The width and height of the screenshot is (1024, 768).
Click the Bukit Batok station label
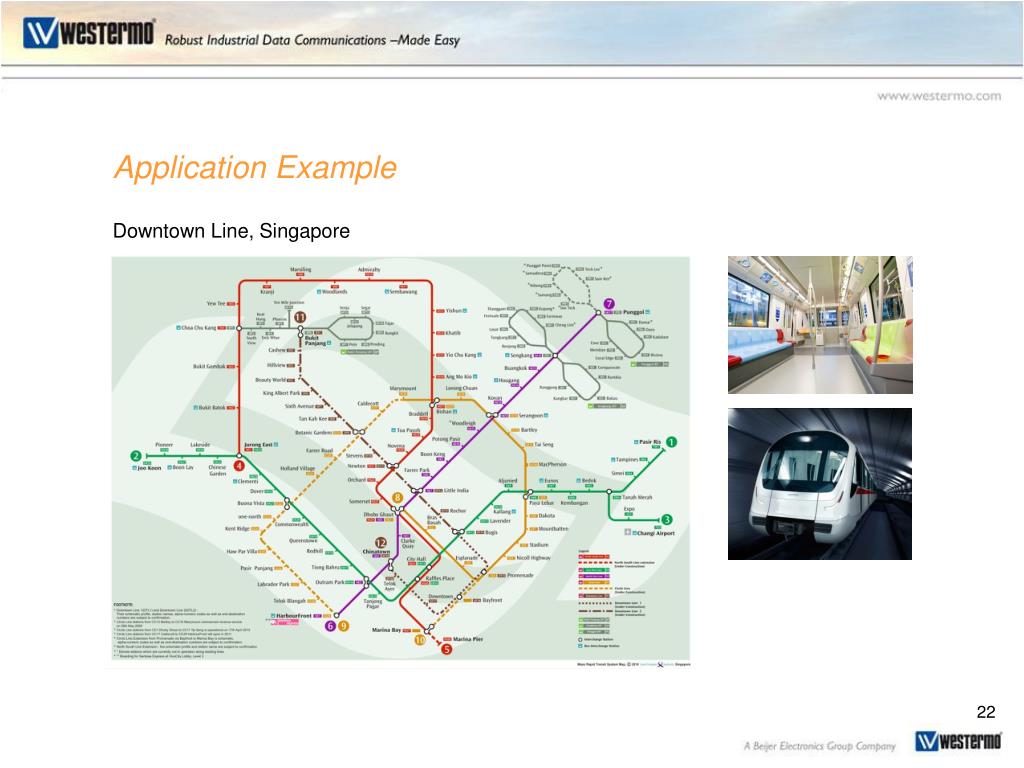point(212,408)
